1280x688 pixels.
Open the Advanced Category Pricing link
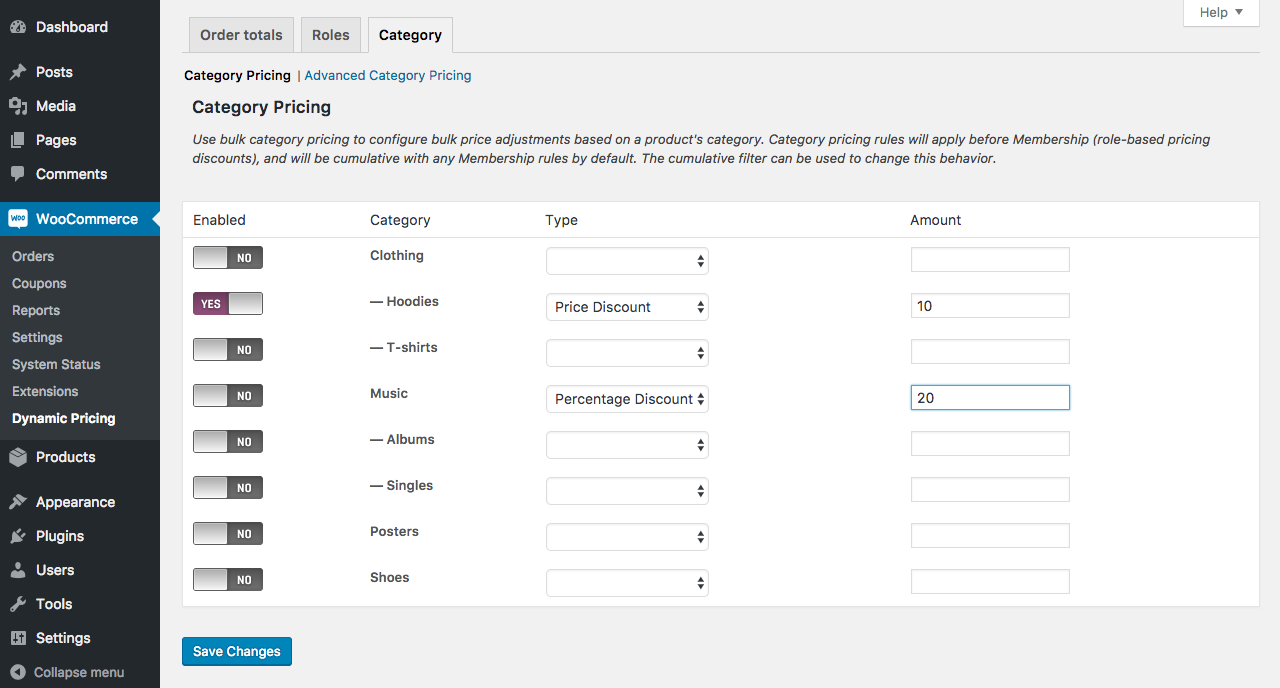(x=388, y=75)
